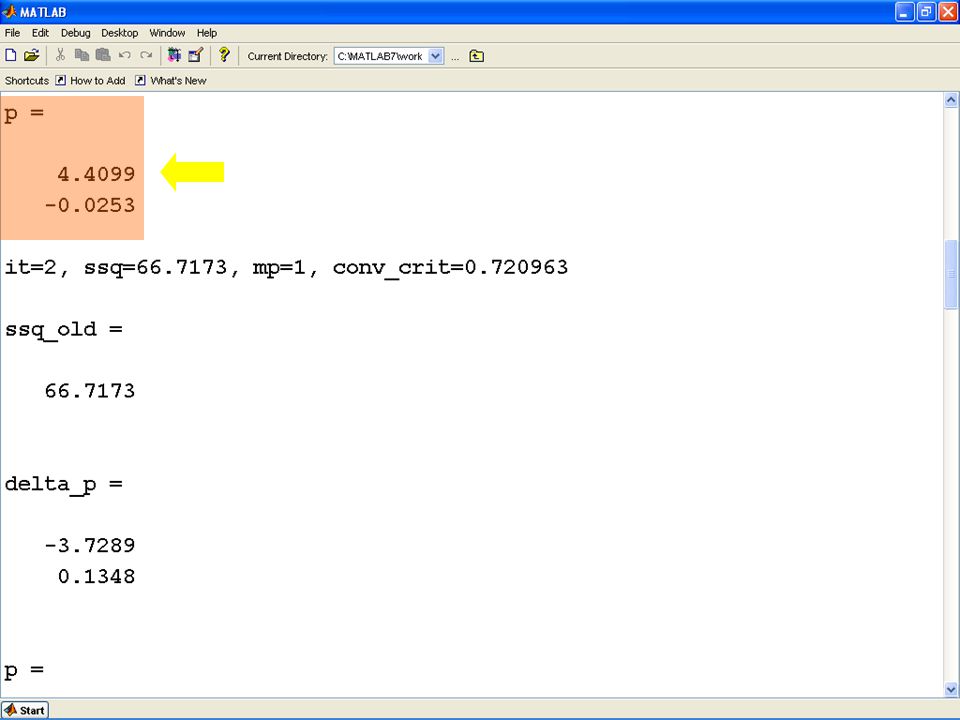Click the How to Add shortcut
The image size is (960, 720).
click(x=91, y=81)
